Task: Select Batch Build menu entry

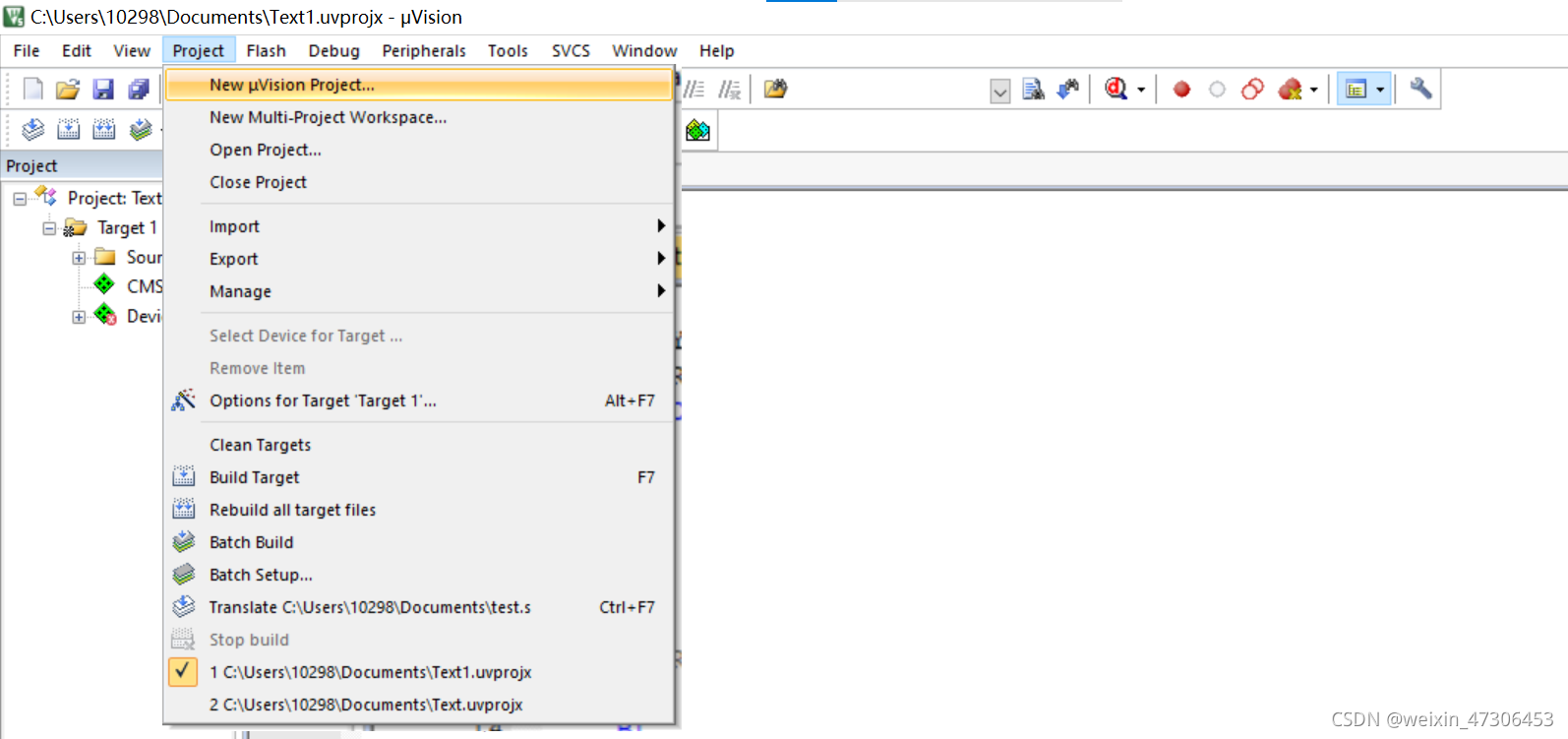Action: pos(419,542)
